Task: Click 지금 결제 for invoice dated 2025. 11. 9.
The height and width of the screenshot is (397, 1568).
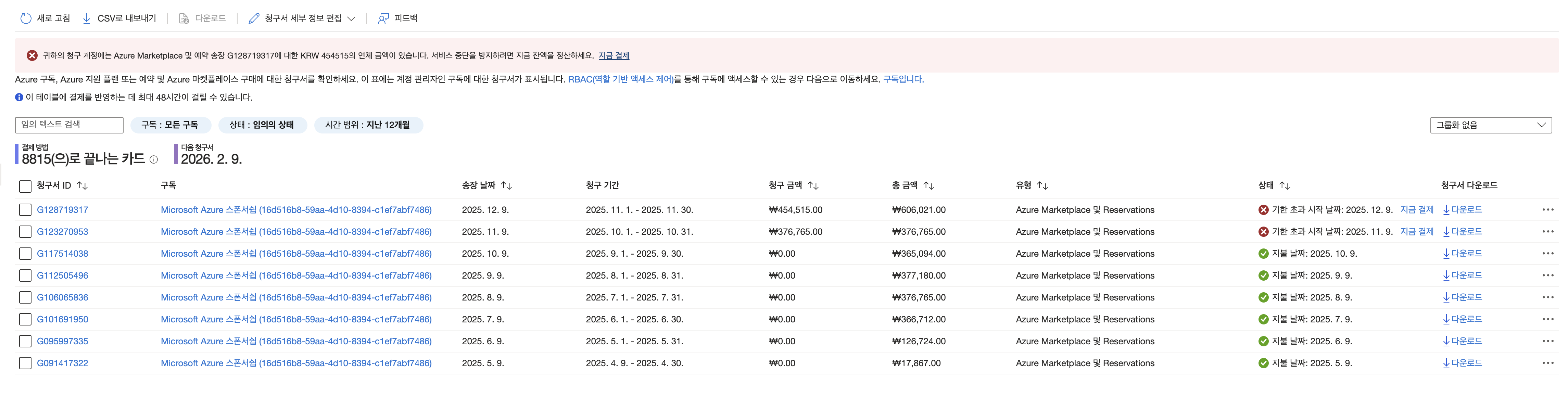Action: pyautogui.click(x=1416, y=231)
